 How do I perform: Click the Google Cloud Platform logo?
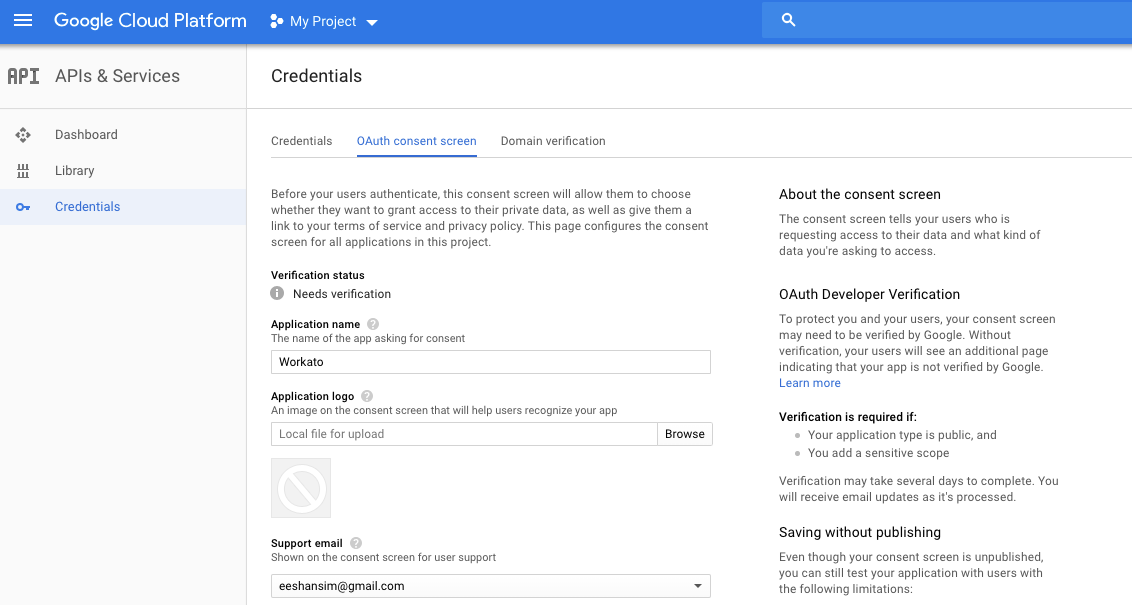coord(150,20)
